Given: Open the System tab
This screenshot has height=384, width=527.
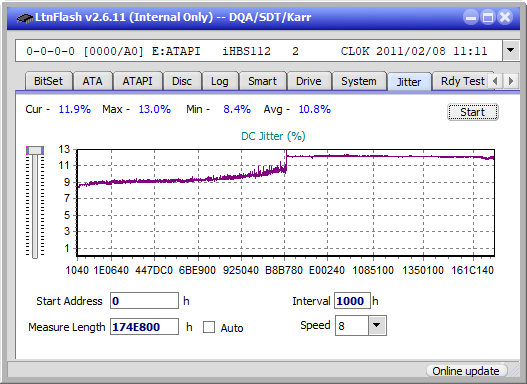Looking at the screenshot, I should [359, 81].
